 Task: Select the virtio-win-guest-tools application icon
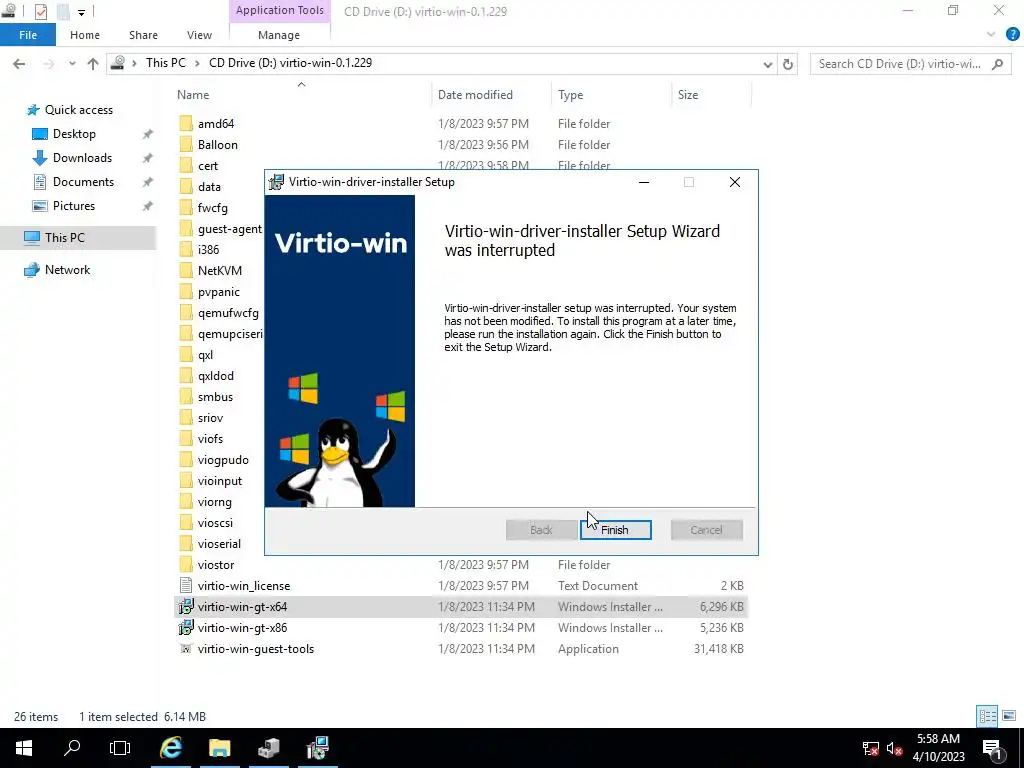186,648
